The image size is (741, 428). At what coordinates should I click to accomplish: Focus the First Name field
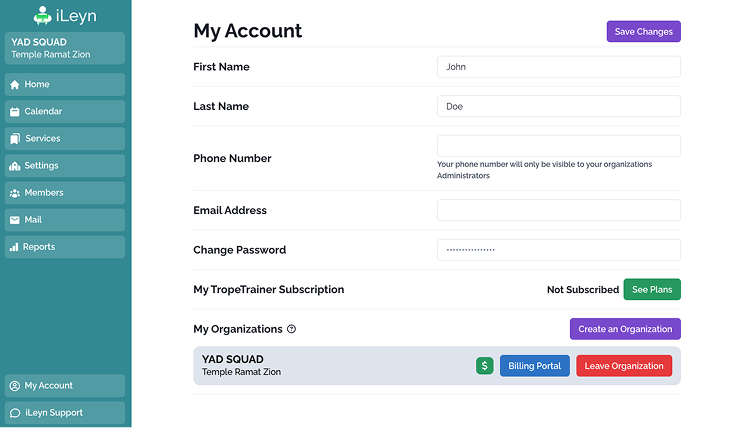tap(559, 67)
